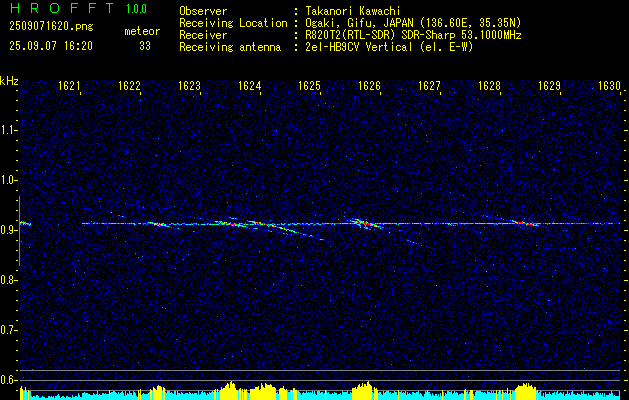Click the yellow power peak below 16:26
The image size is (629, 400).
[x=363, y=391]
